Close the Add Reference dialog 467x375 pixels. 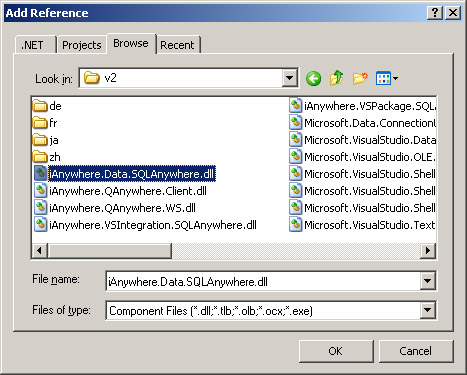pyautogui.click(x=453, y=13)
